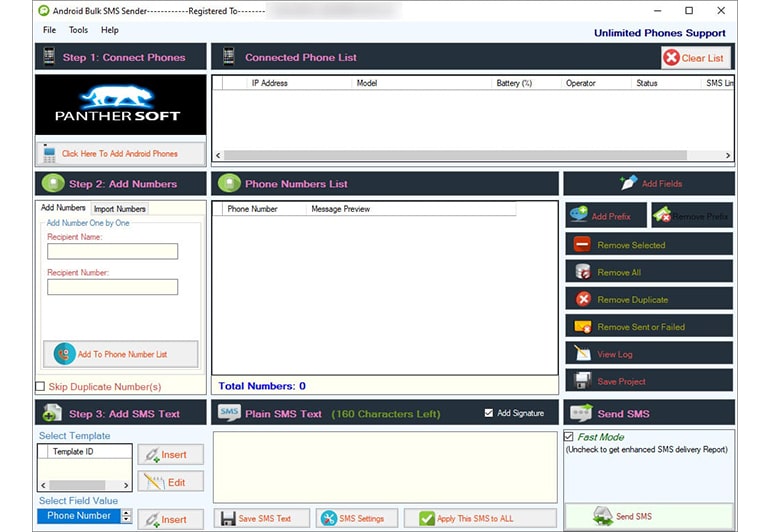
Task: Click right arrow of Connected Phone List scrollbar
Action: (728, 155)
